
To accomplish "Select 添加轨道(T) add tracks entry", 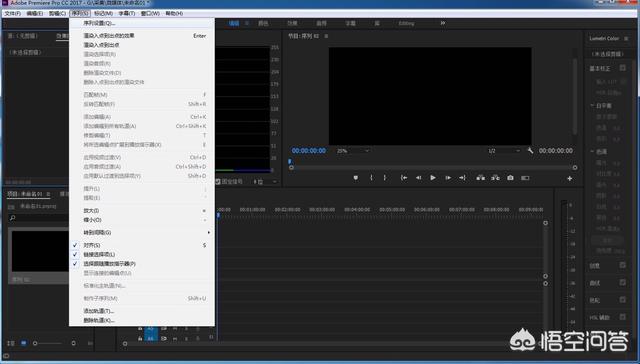I will point(142,311).
